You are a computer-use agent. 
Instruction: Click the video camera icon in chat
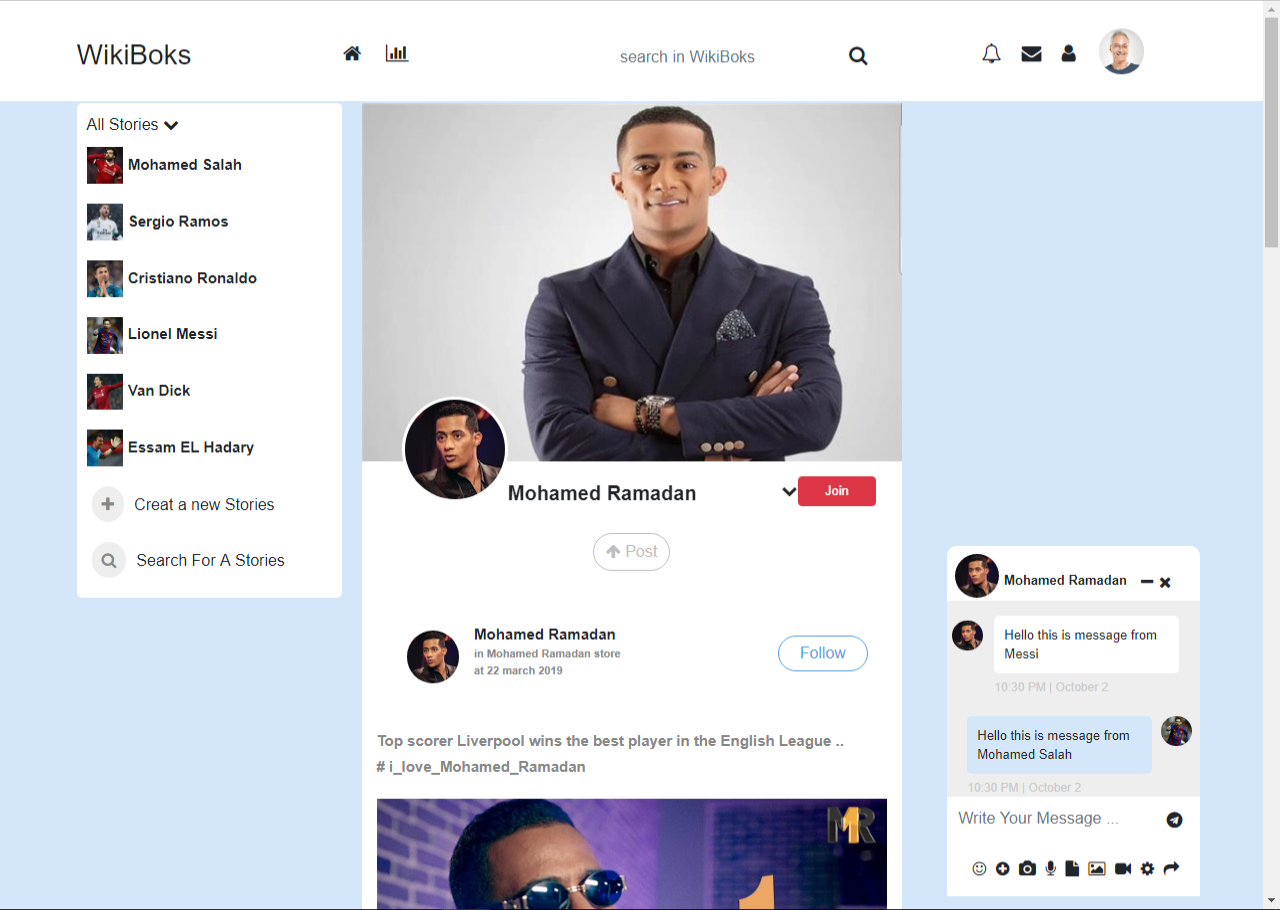(x=1123, y=869)
